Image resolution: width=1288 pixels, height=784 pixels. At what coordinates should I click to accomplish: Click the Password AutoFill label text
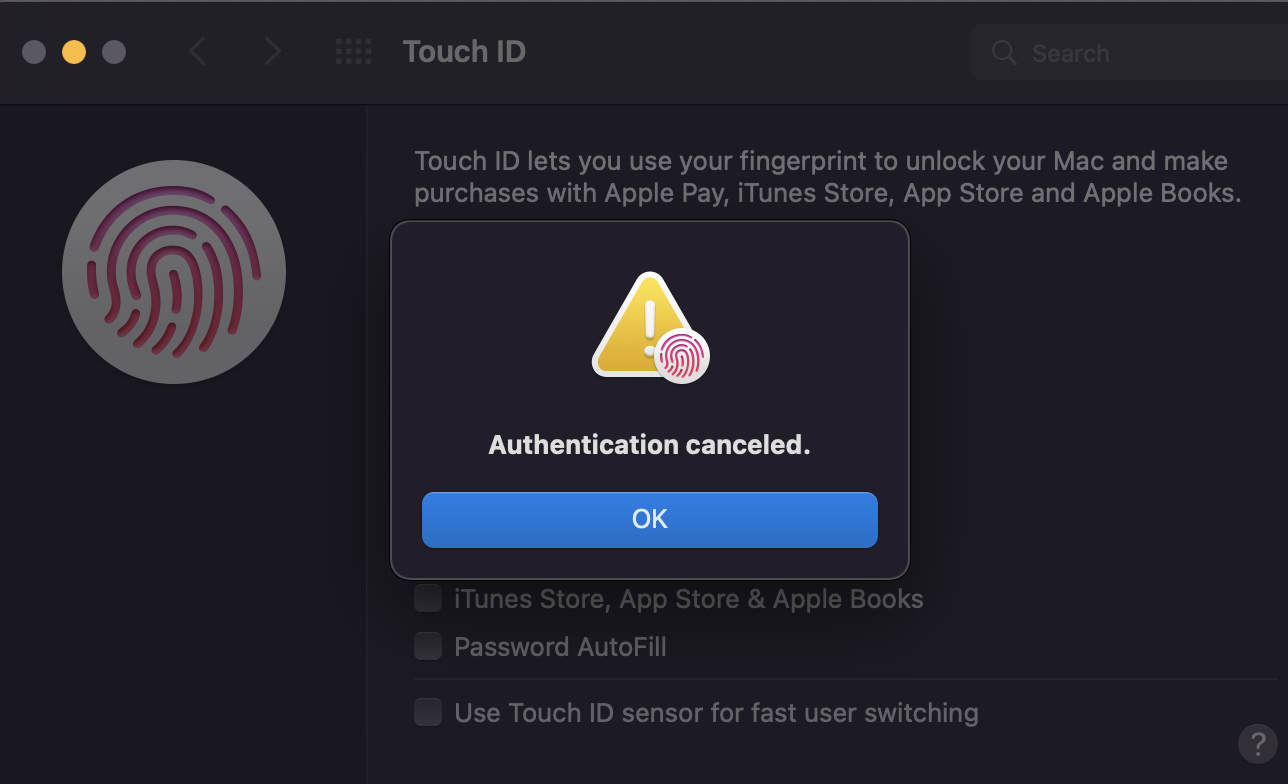point(560,645)
